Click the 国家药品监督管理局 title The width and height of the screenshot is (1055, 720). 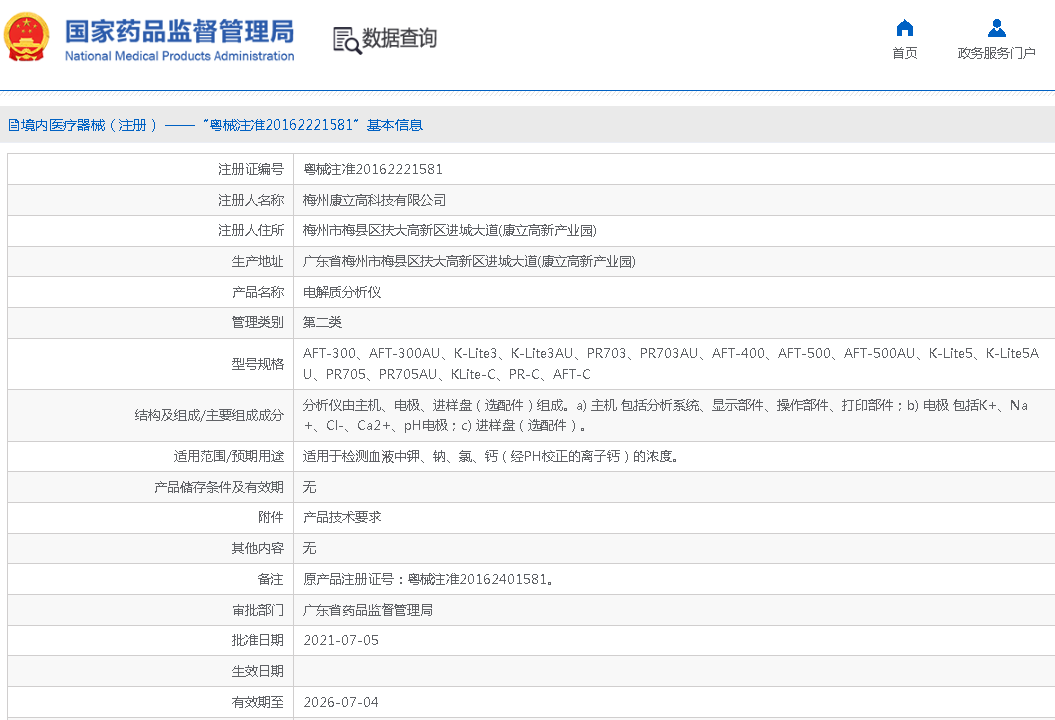click(x=180, y=32)
